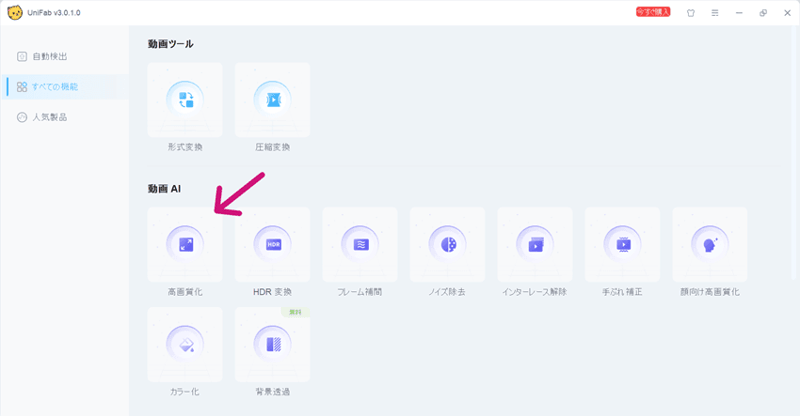Select the インターレース解除 deinterlace tool
800x416 pixels.
click(x=535, y=244)
